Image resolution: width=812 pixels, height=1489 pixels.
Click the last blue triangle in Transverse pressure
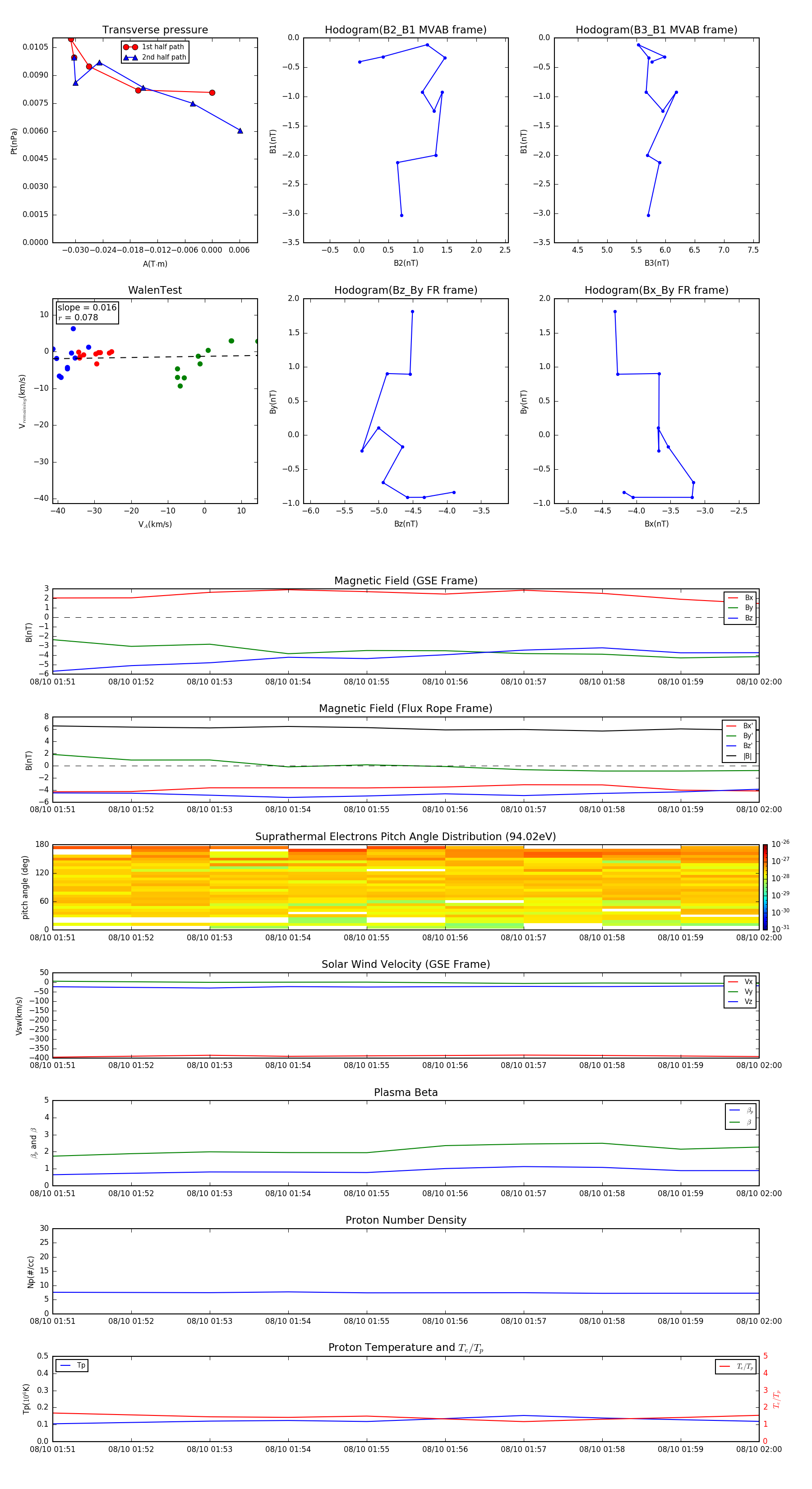pyautogui.click(x=240, y=131)
